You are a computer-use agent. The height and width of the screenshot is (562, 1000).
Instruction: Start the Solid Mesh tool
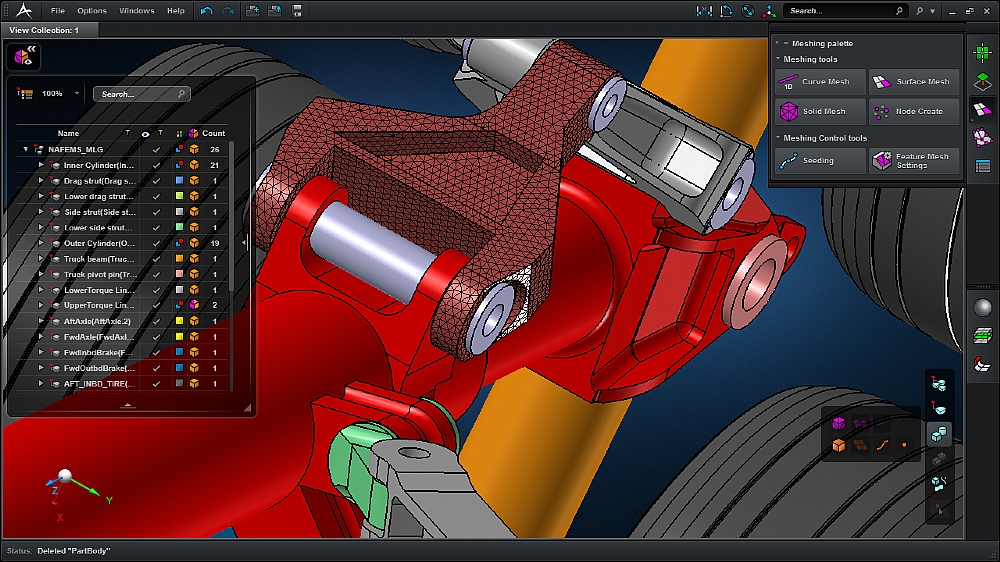[820, 111]
